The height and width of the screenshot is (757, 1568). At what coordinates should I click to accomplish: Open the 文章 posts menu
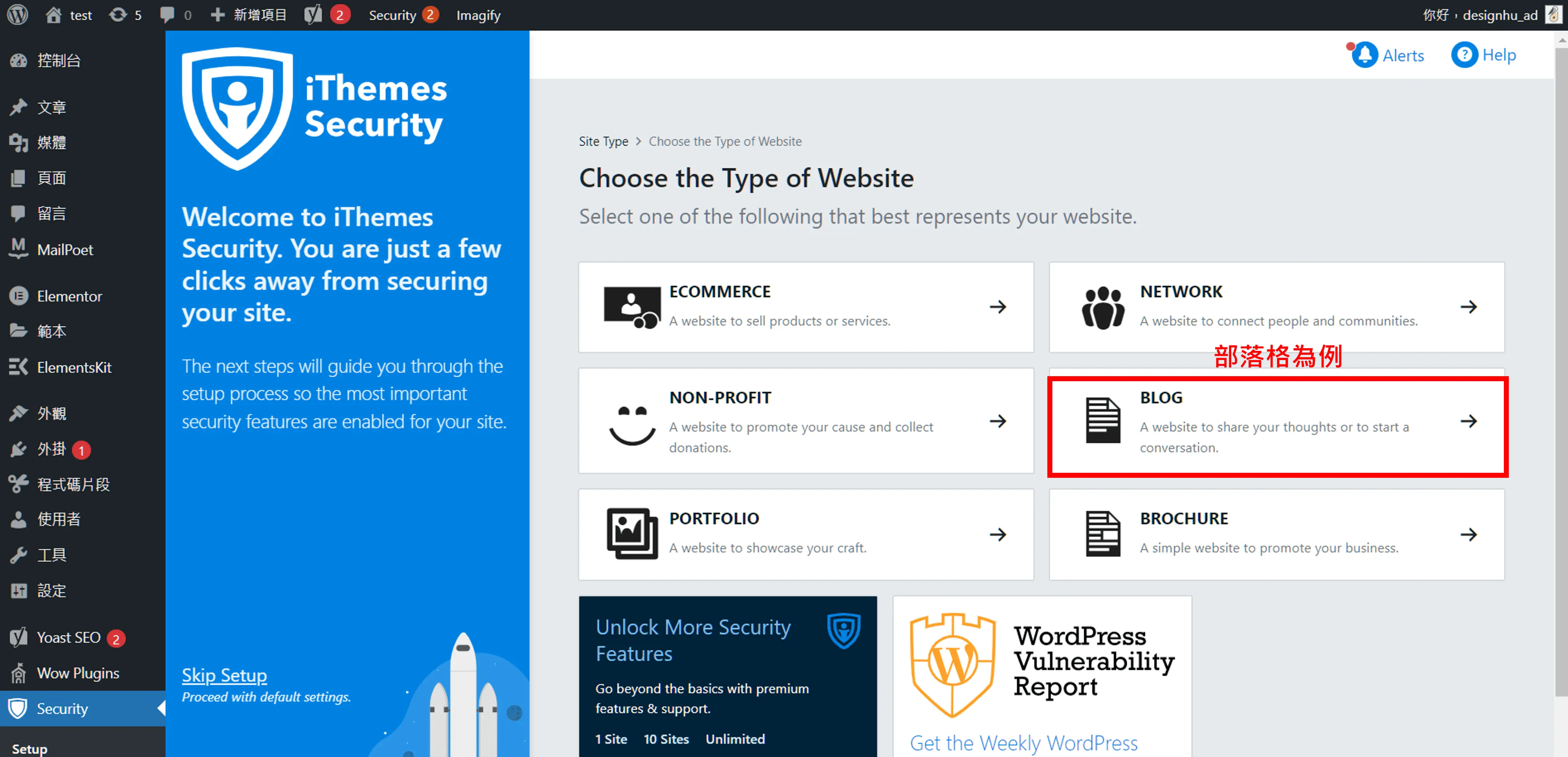coord(83,107)
